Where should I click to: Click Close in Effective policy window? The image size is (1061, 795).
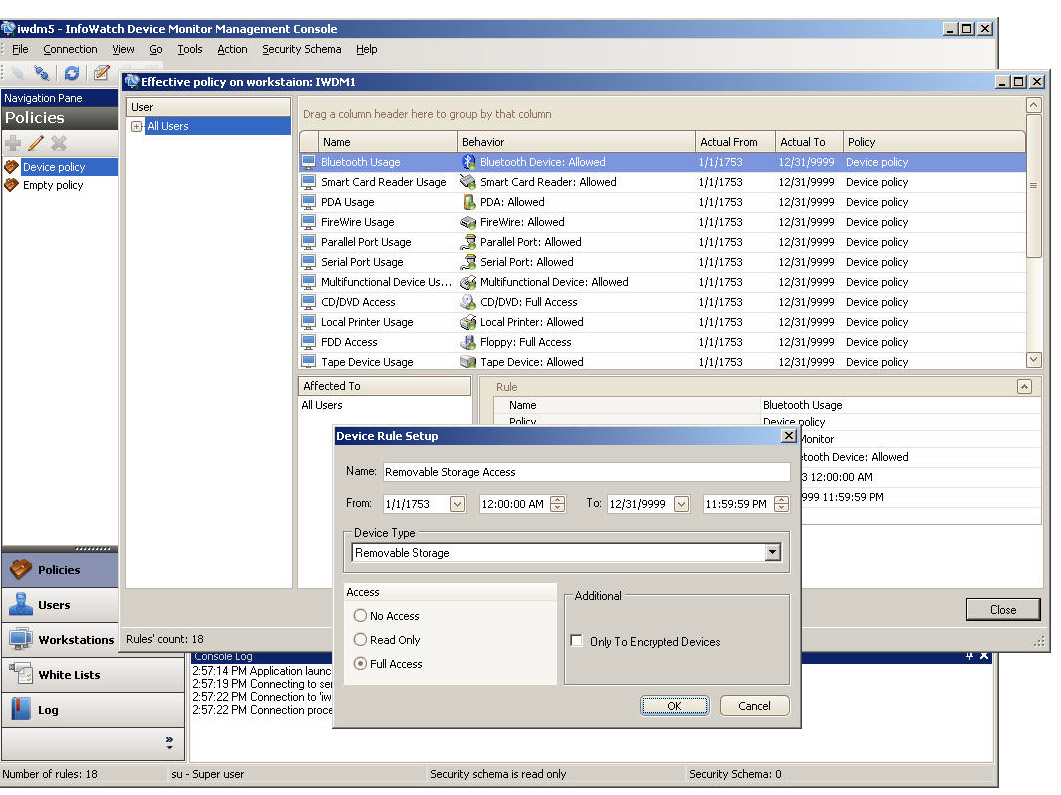click(x=1003, y=609)
